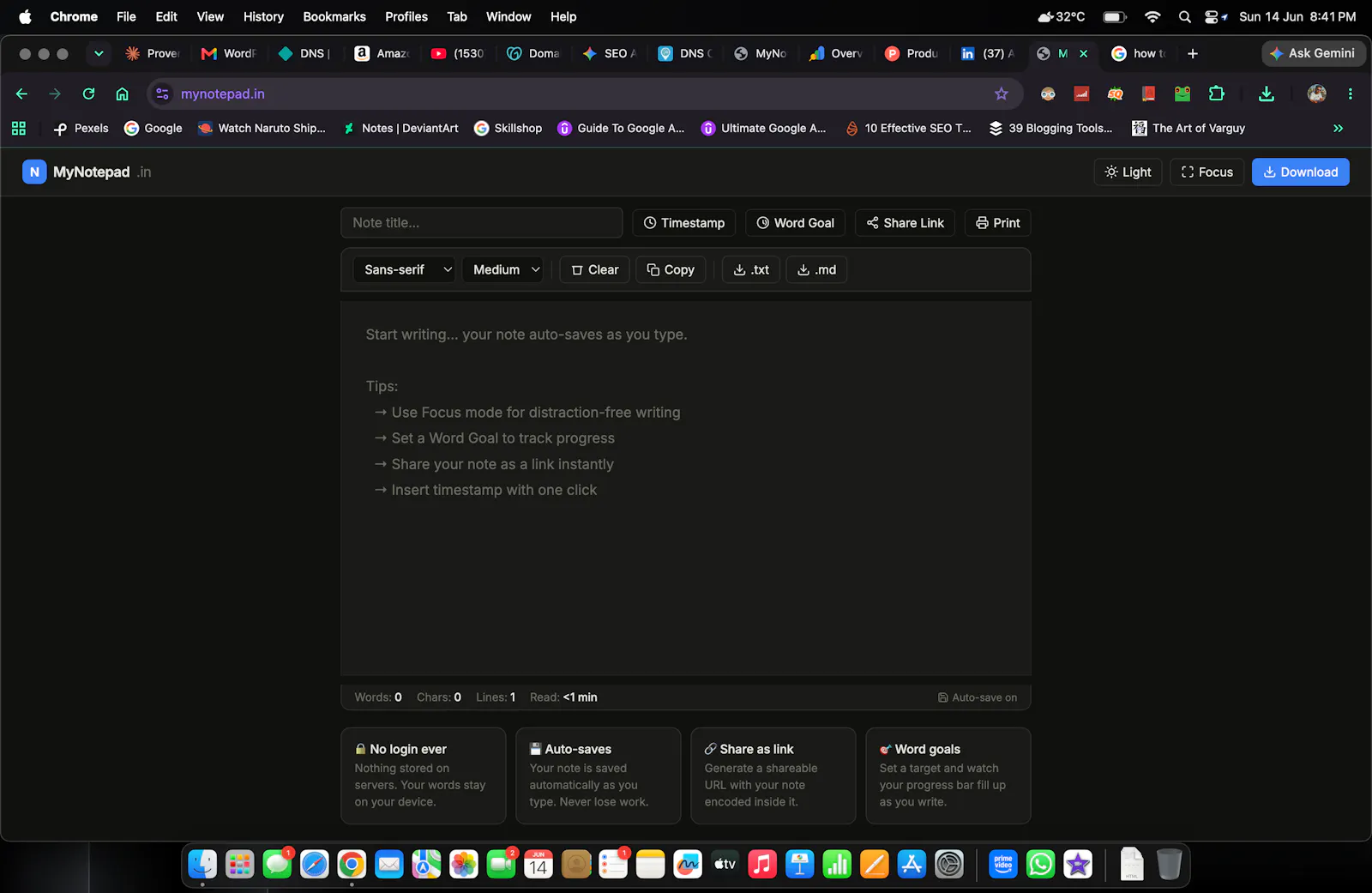Switch to the LinkedIn (37) tab
This screenshot has height=893, width=1372.
(988, 53)
